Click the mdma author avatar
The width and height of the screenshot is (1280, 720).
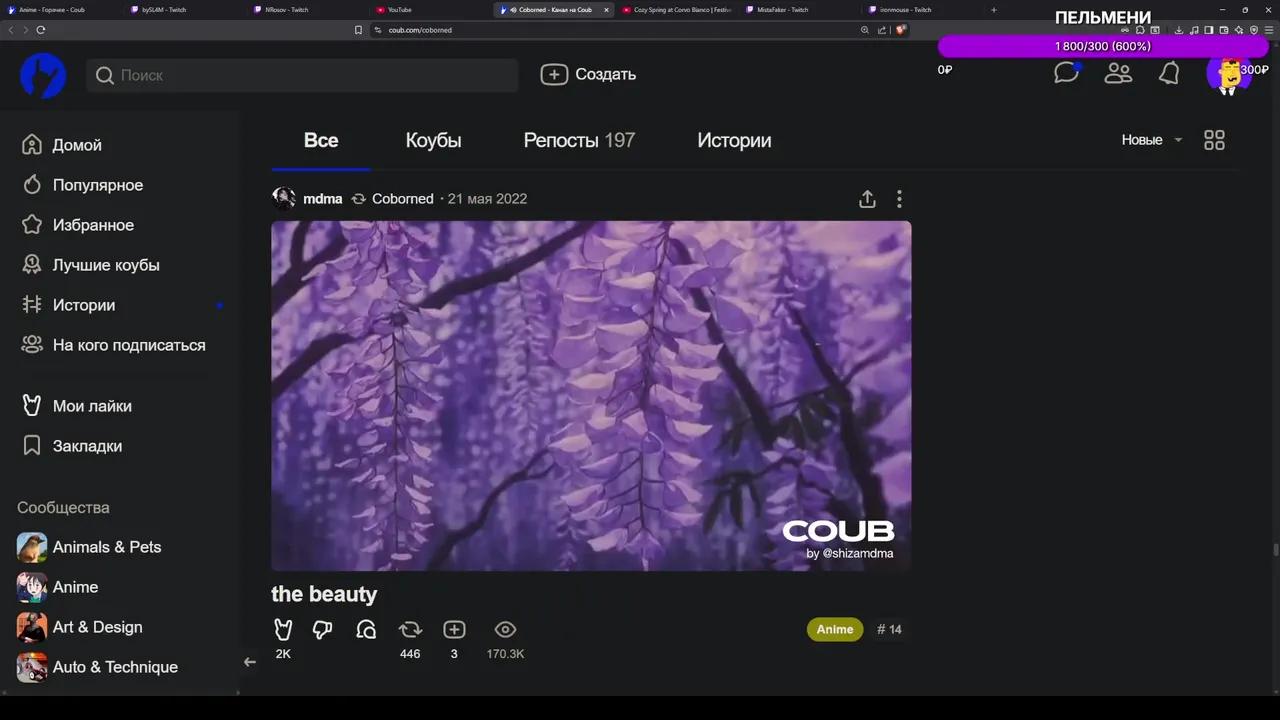(x=284, y=198)
